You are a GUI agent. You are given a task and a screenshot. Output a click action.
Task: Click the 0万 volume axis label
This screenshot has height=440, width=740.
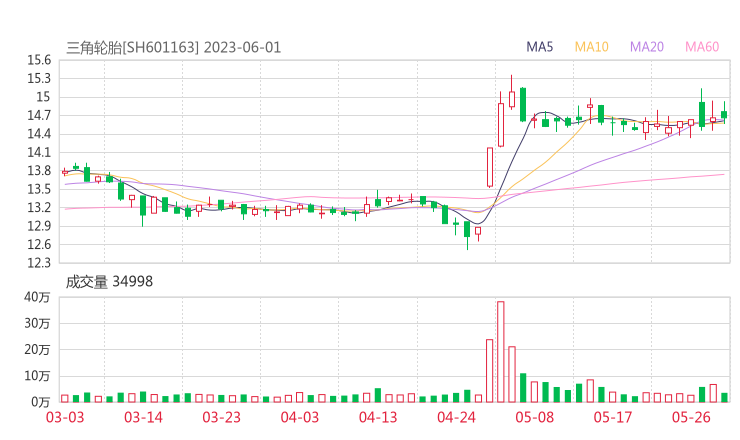tap(41, 402)
